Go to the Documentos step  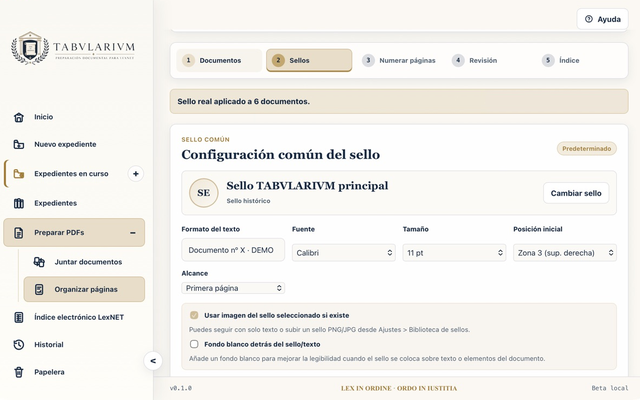219,60
